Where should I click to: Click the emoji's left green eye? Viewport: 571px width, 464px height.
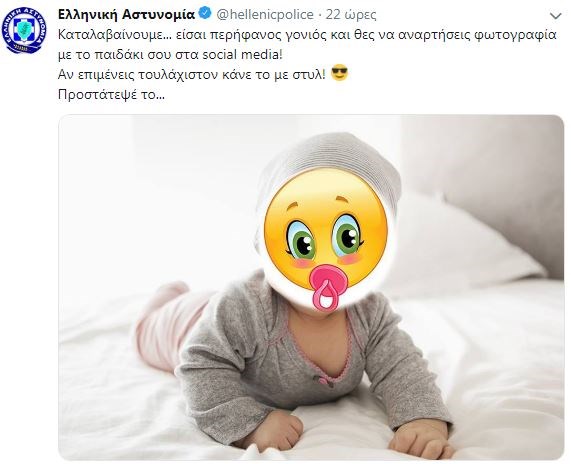[301, 240]
